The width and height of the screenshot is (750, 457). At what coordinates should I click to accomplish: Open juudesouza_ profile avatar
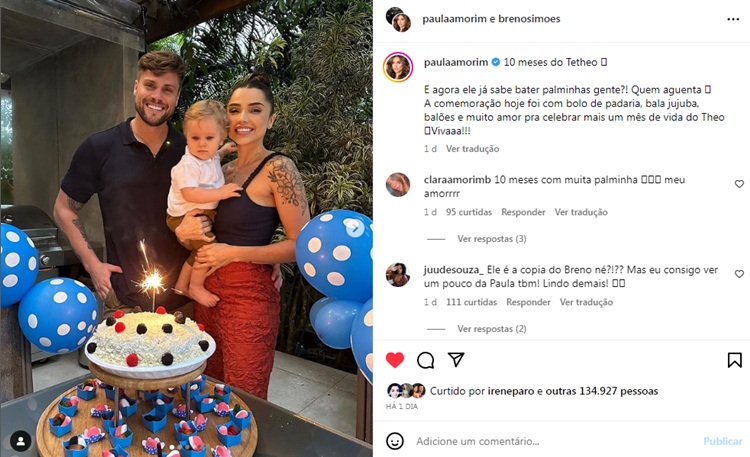pos(398,275)
